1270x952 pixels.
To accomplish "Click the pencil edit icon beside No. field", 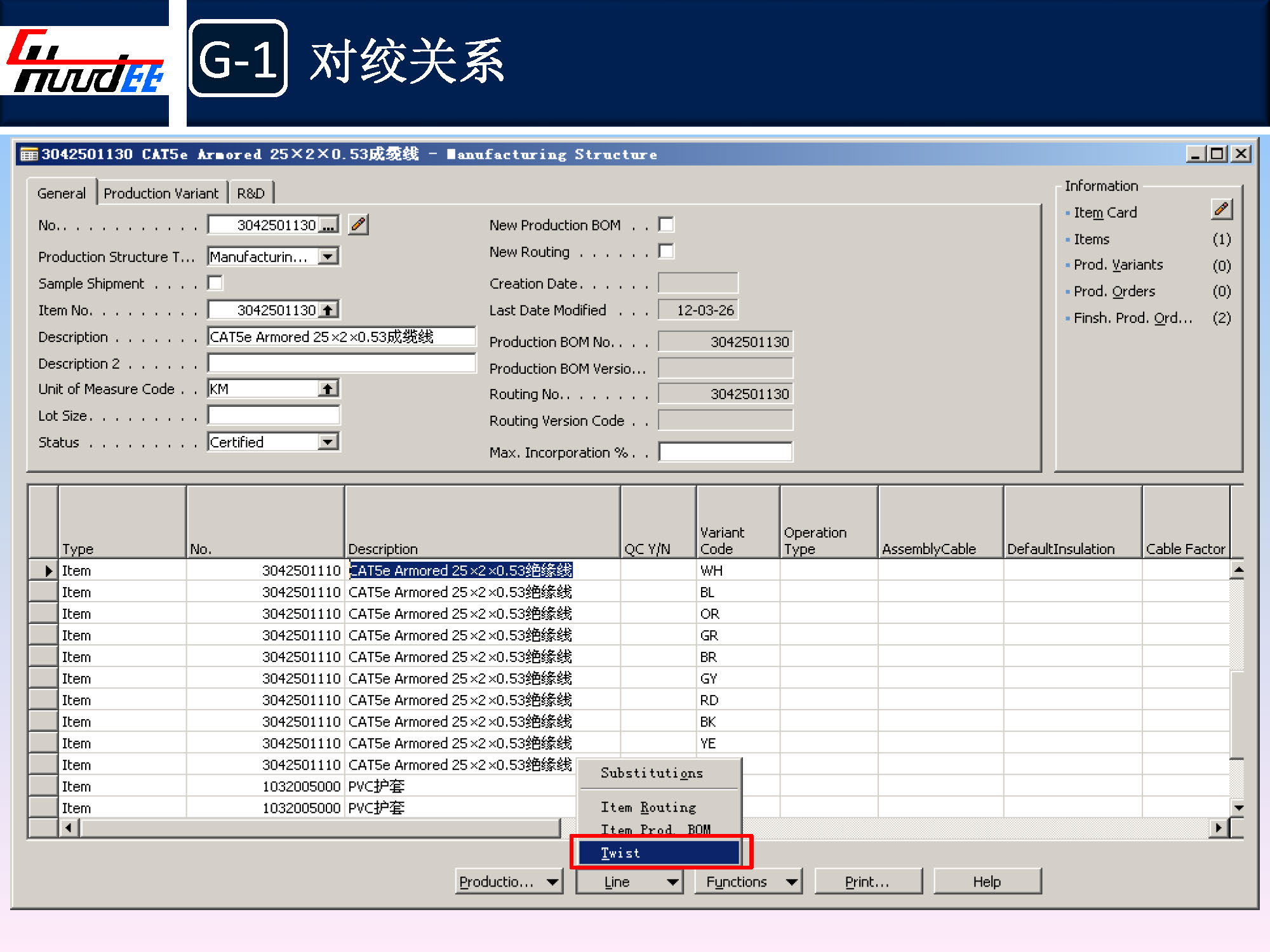I will tap(358, 225).
